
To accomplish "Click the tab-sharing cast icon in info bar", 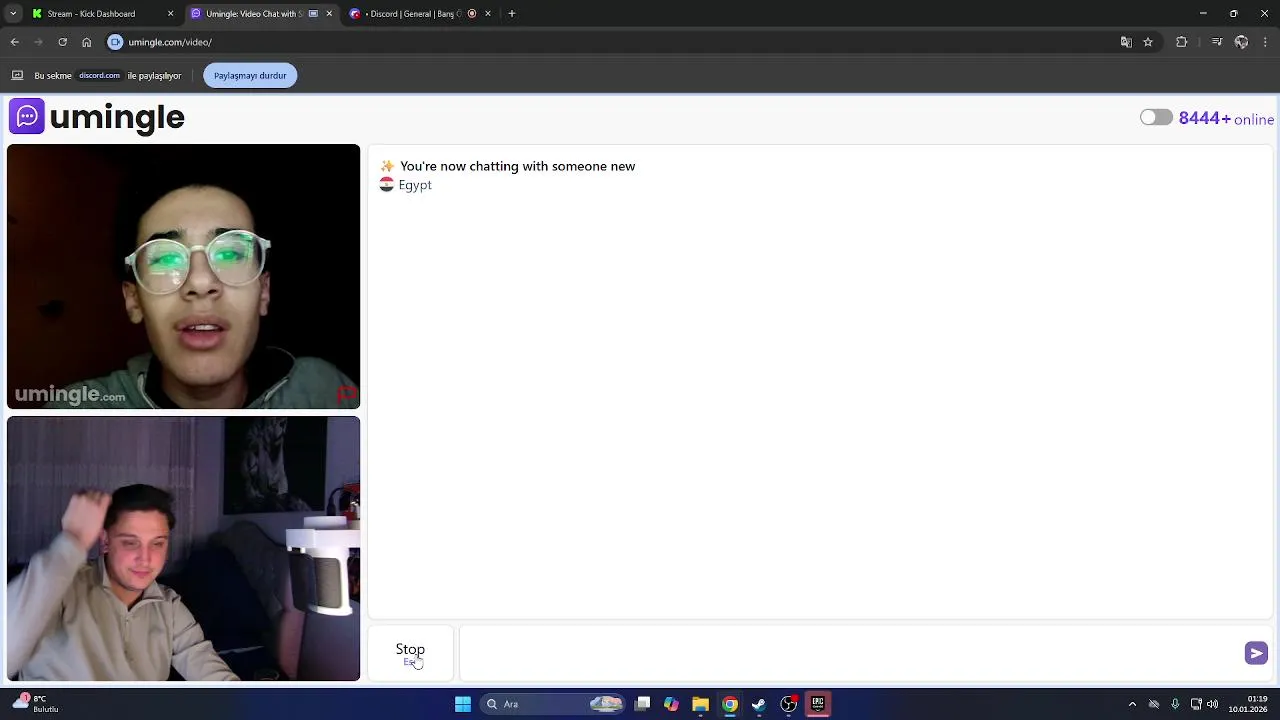I will click(x=17, y=76).
